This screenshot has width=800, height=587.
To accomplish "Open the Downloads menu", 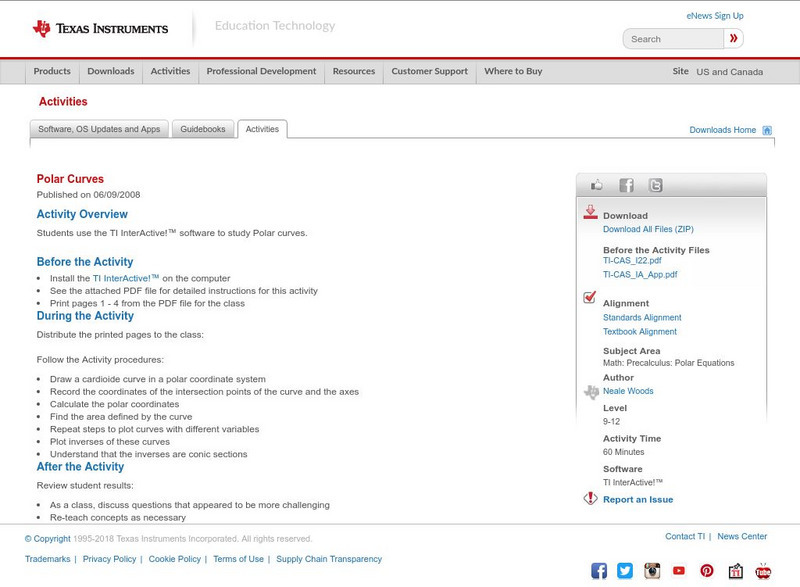I will (x=111, y=71).
